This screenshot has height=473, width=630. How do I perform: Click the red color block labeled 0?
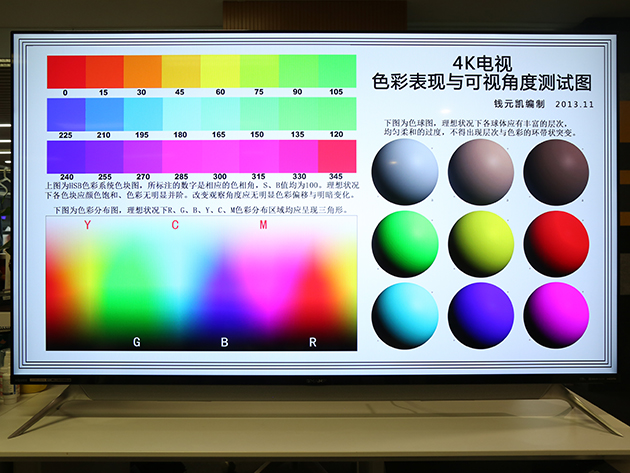pyautogui.click(x=66, y=72)
